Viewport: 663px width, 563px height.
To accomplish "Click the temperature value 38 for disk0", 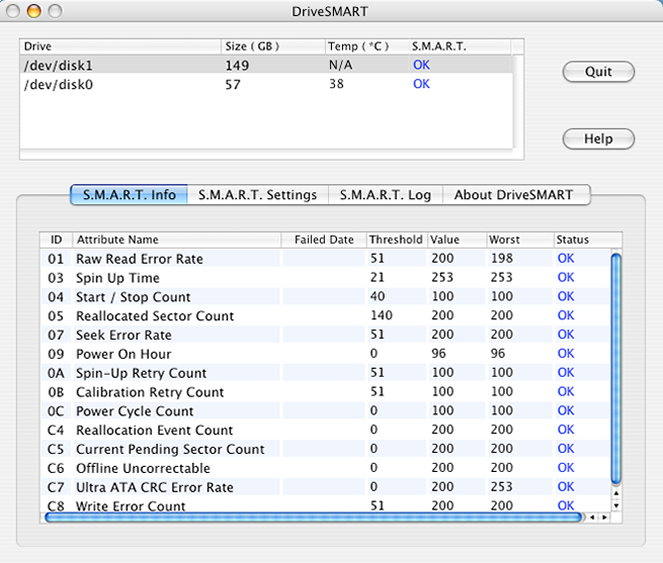I will 337,84.
